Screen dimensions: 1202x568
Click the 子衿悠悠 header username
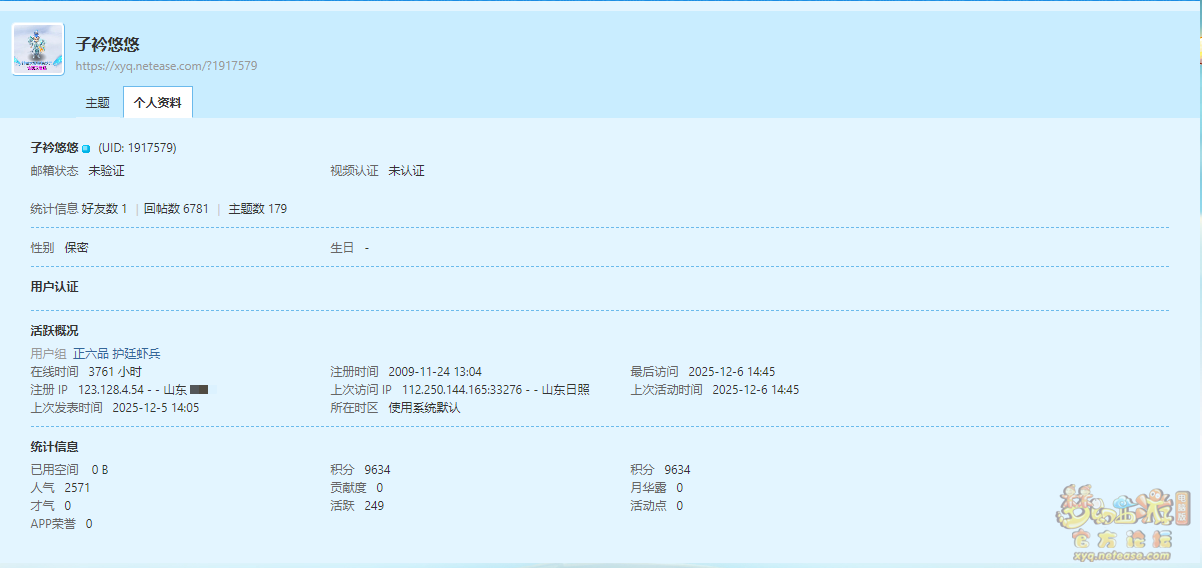click(x=107, y=44)
